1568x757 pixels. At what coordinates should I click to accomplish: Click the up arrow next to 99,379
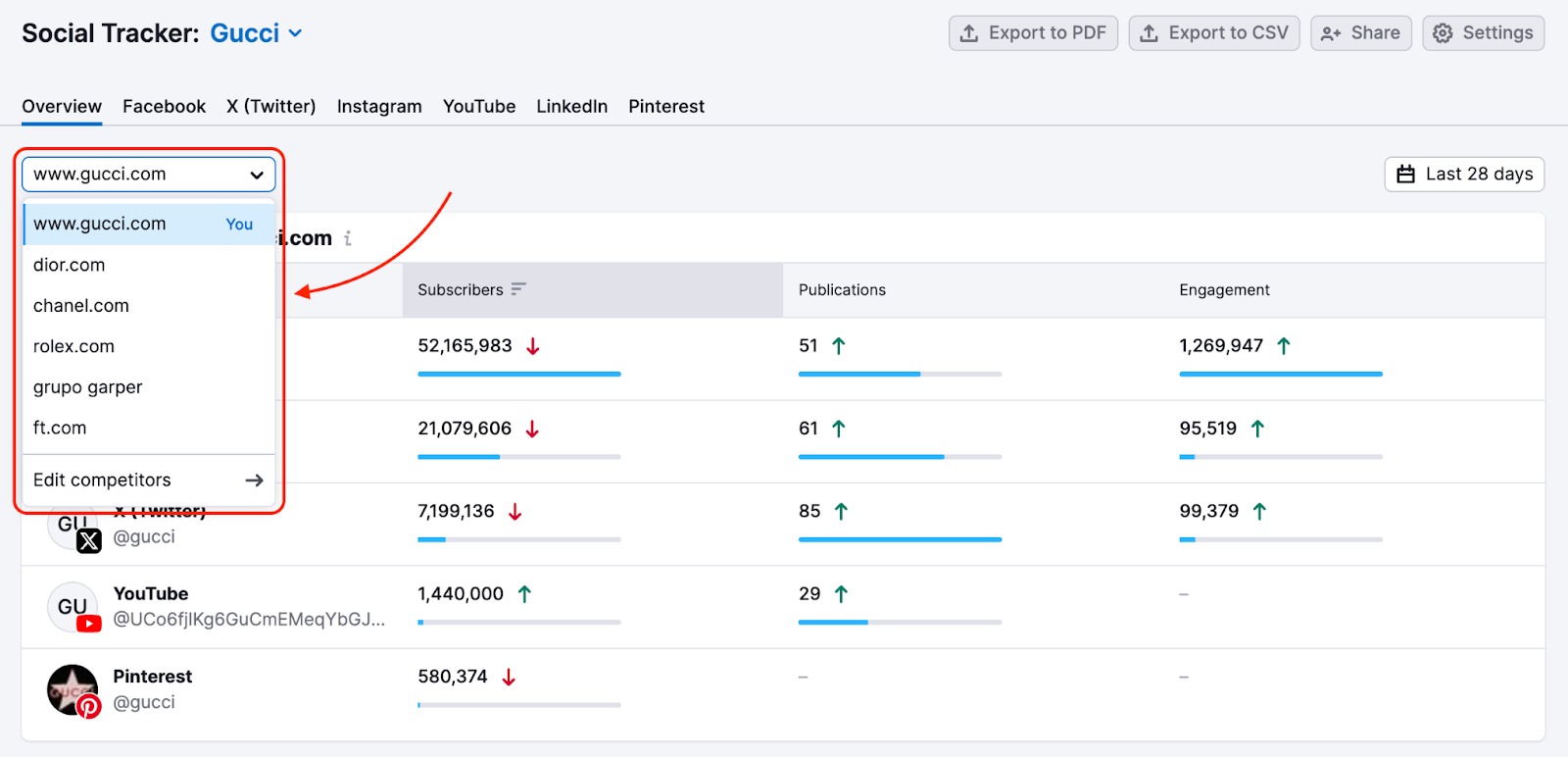(x=1260, y=511)
